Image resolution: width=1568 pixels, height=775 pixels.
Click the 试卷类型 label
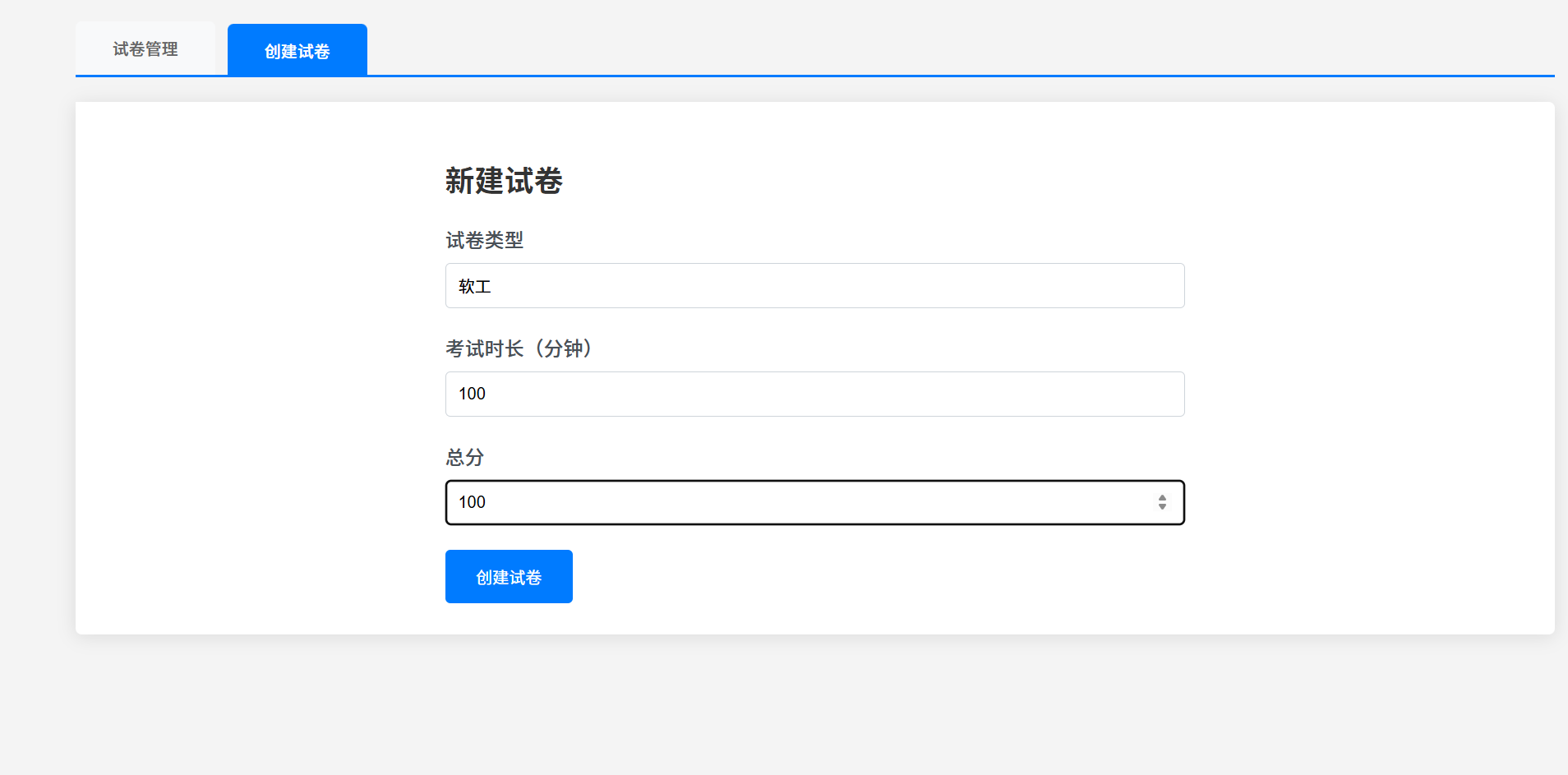click(x=485, y=240)
